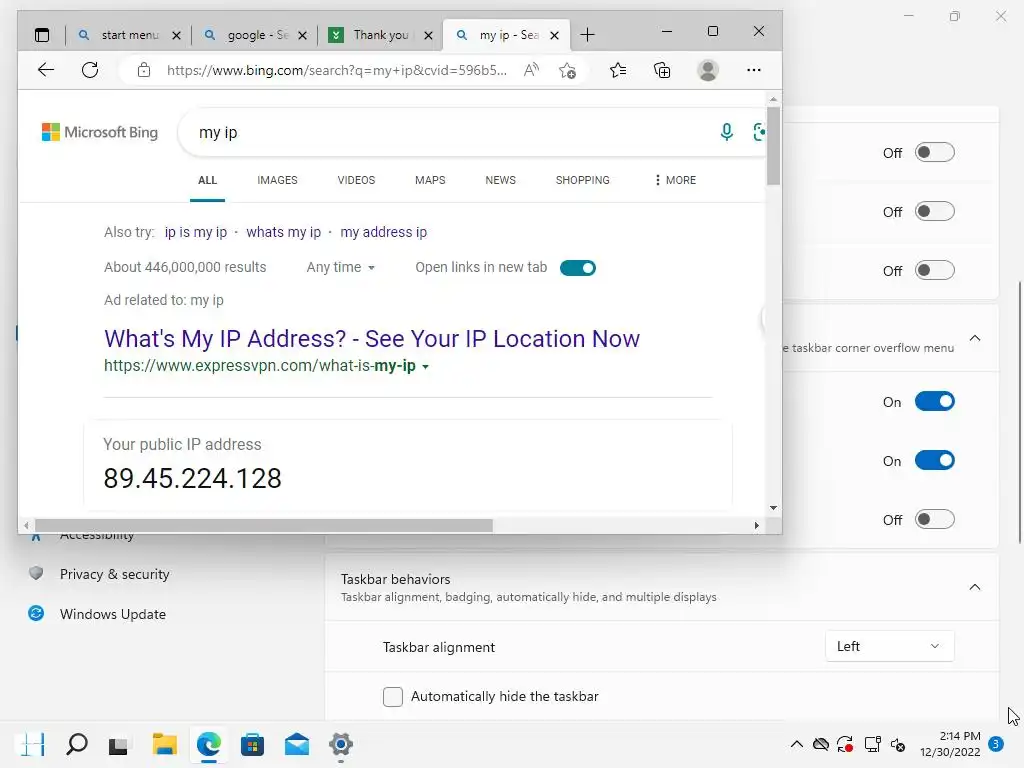Viewport: 1024px width, 768px height.
Task: Open taskbar Search magnifier
Action: pyautogui.click(x=76, y=744)
